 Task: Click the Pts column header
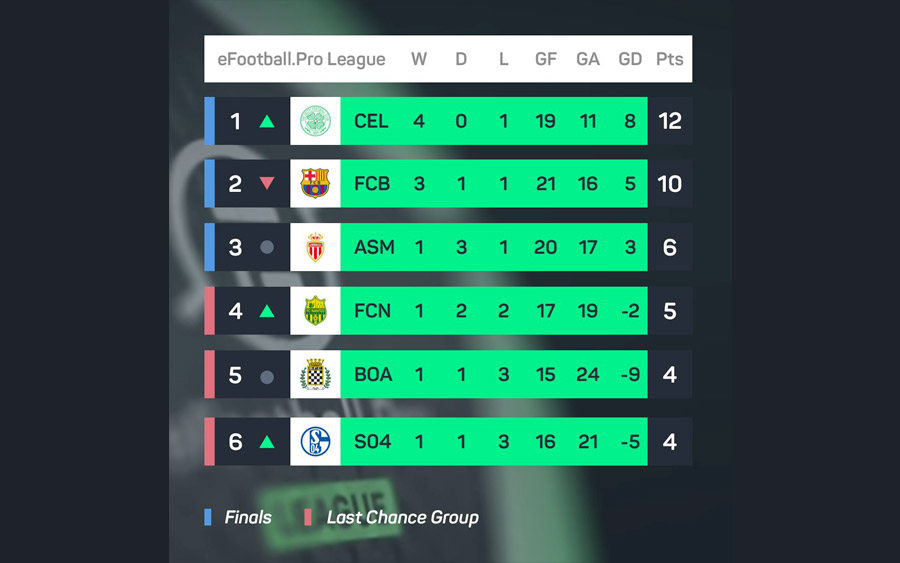pyautogui.click(x=670, y=59)
